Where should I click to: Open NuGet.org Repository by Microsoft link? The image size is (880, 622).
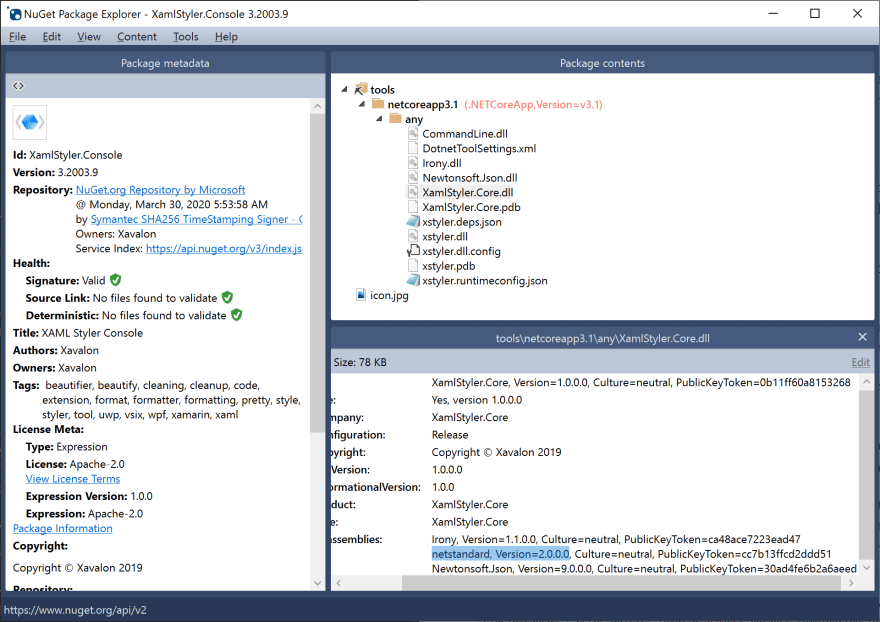coord(161,190)
